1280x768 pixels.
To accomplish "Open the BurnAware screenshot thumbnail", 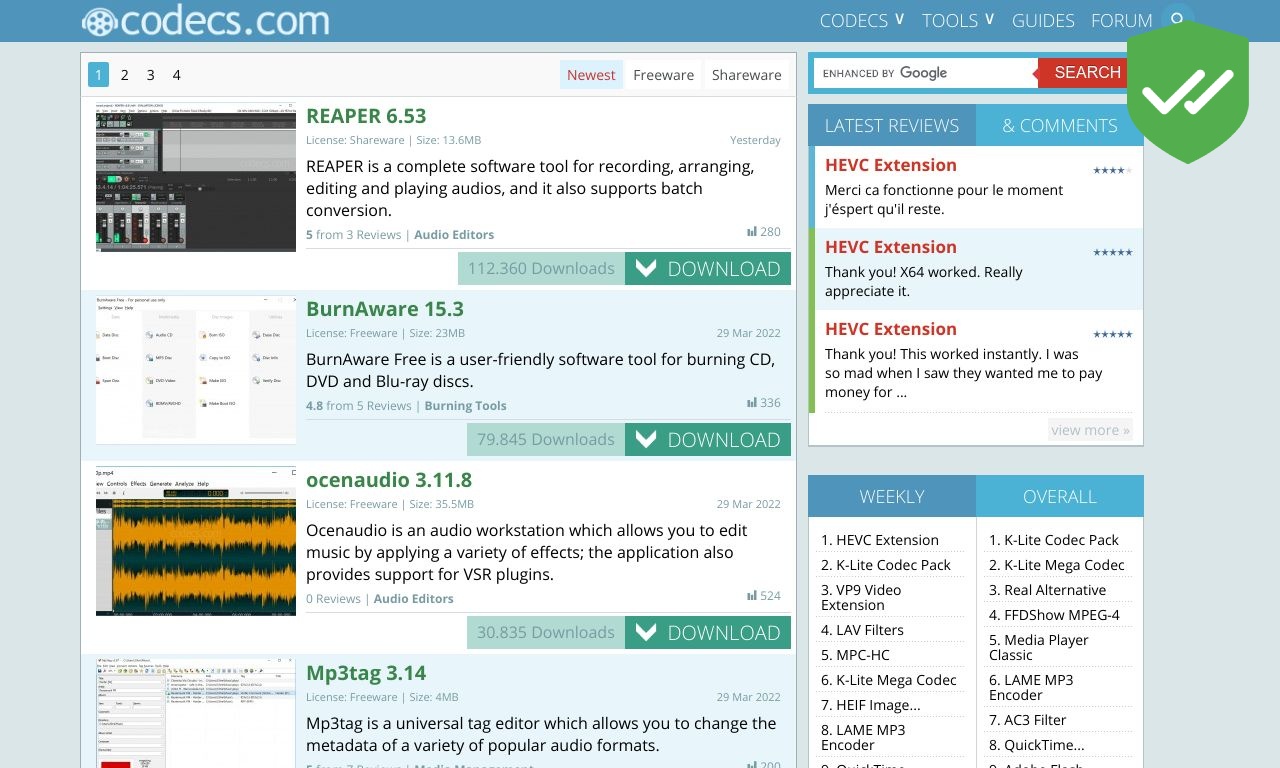I will click(196, 369).
